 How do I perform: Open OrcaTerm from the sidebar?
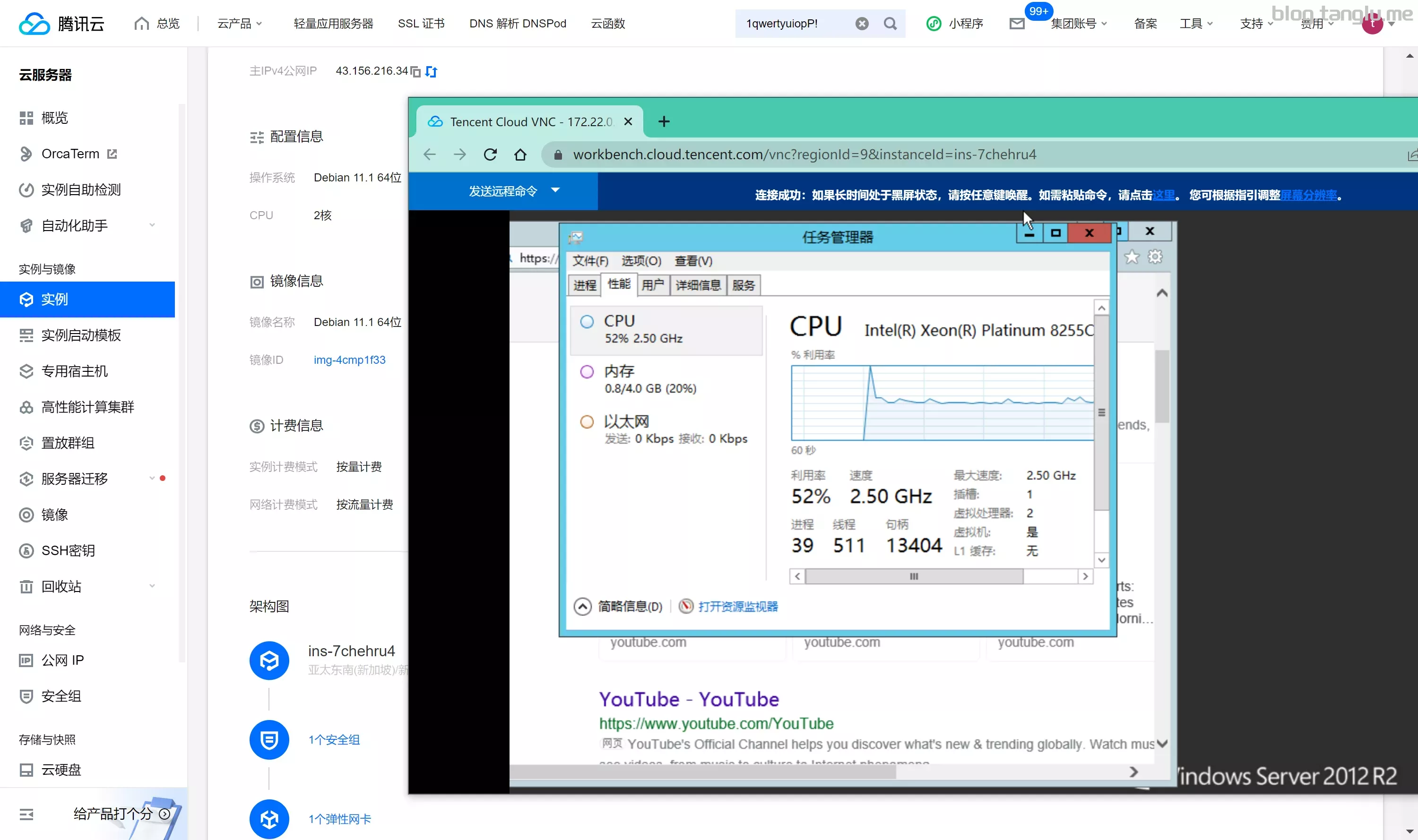[x=70, y=154]
